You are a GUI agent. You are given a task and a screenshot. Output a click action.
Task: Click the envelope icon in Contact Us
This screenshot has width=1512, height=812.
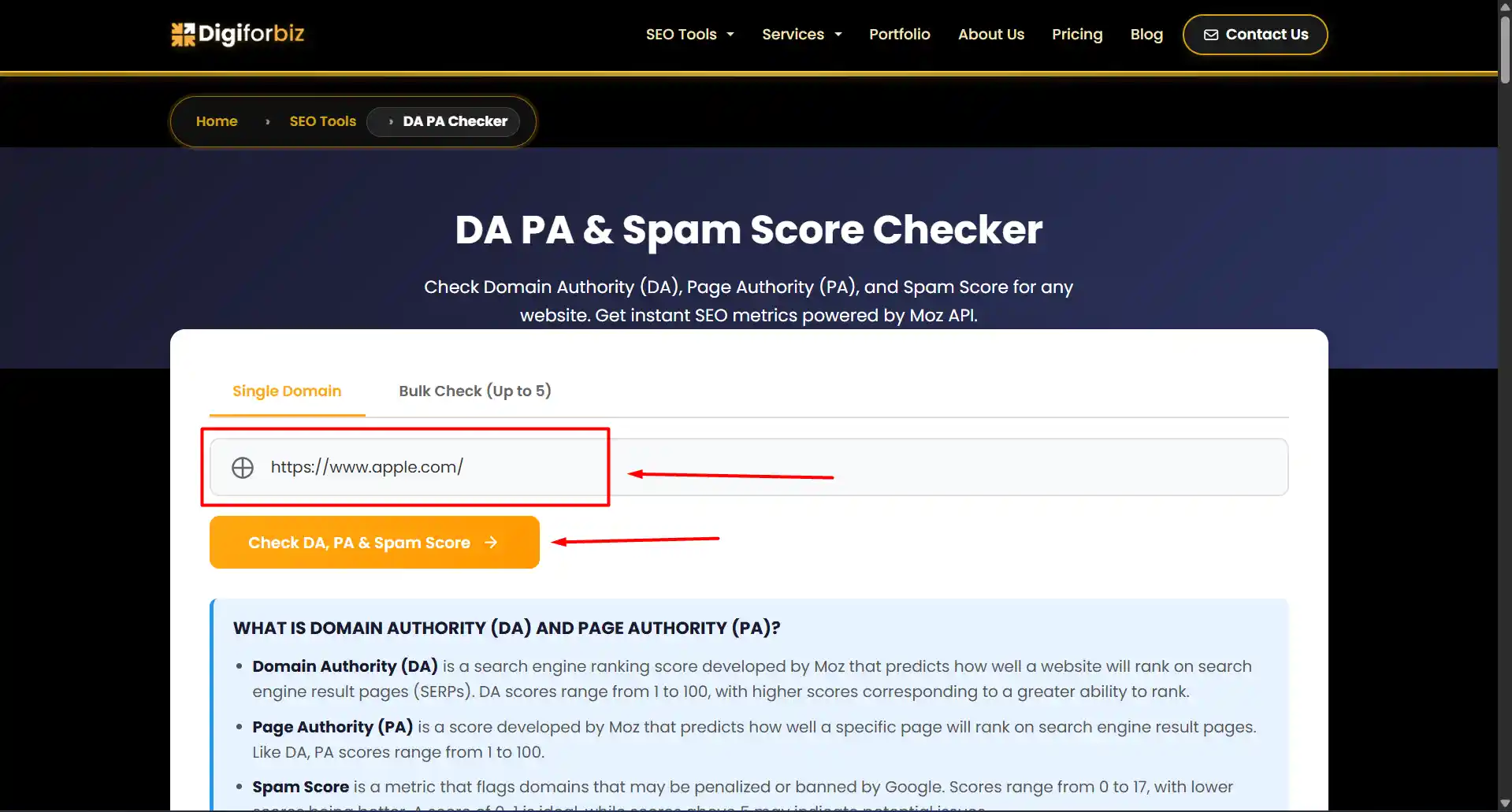[x=1211, y=35]
